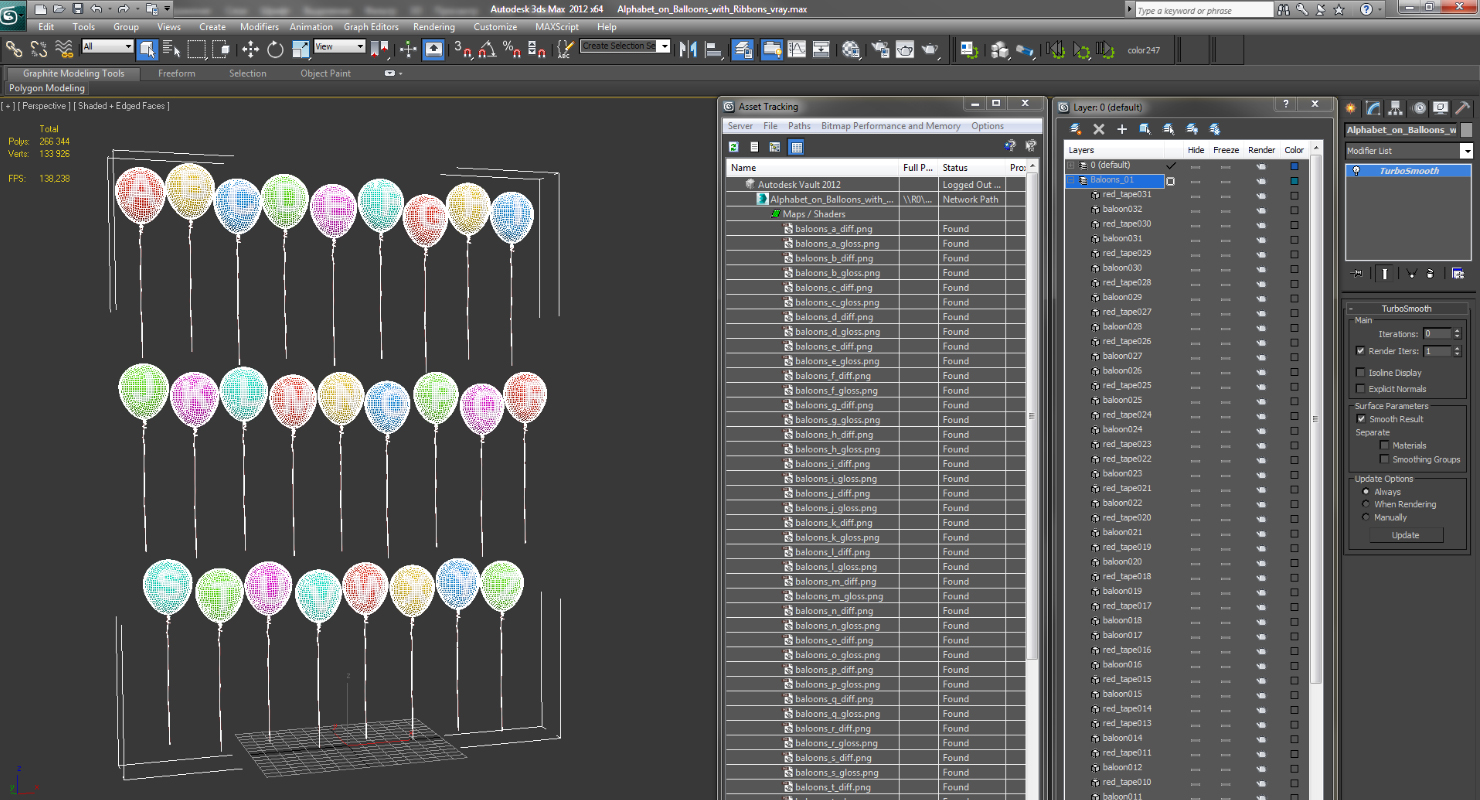The width and height of the screenshot is (1480, 800).
Task: Choose the Select and Scale tool
Action: 299,48
